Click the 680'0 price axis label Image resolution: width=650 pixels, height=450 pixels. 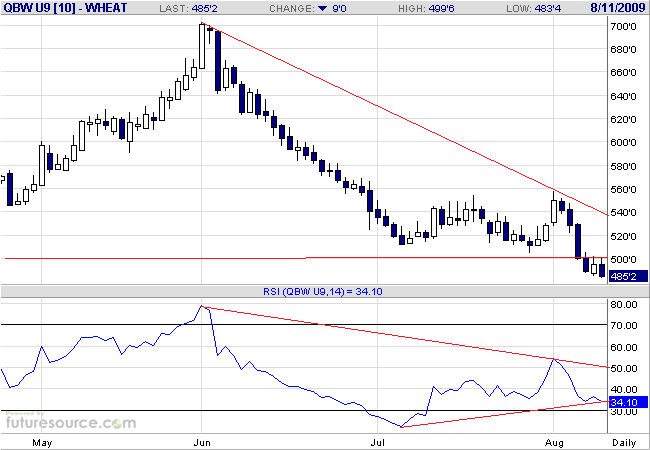(x=623, y=50)
